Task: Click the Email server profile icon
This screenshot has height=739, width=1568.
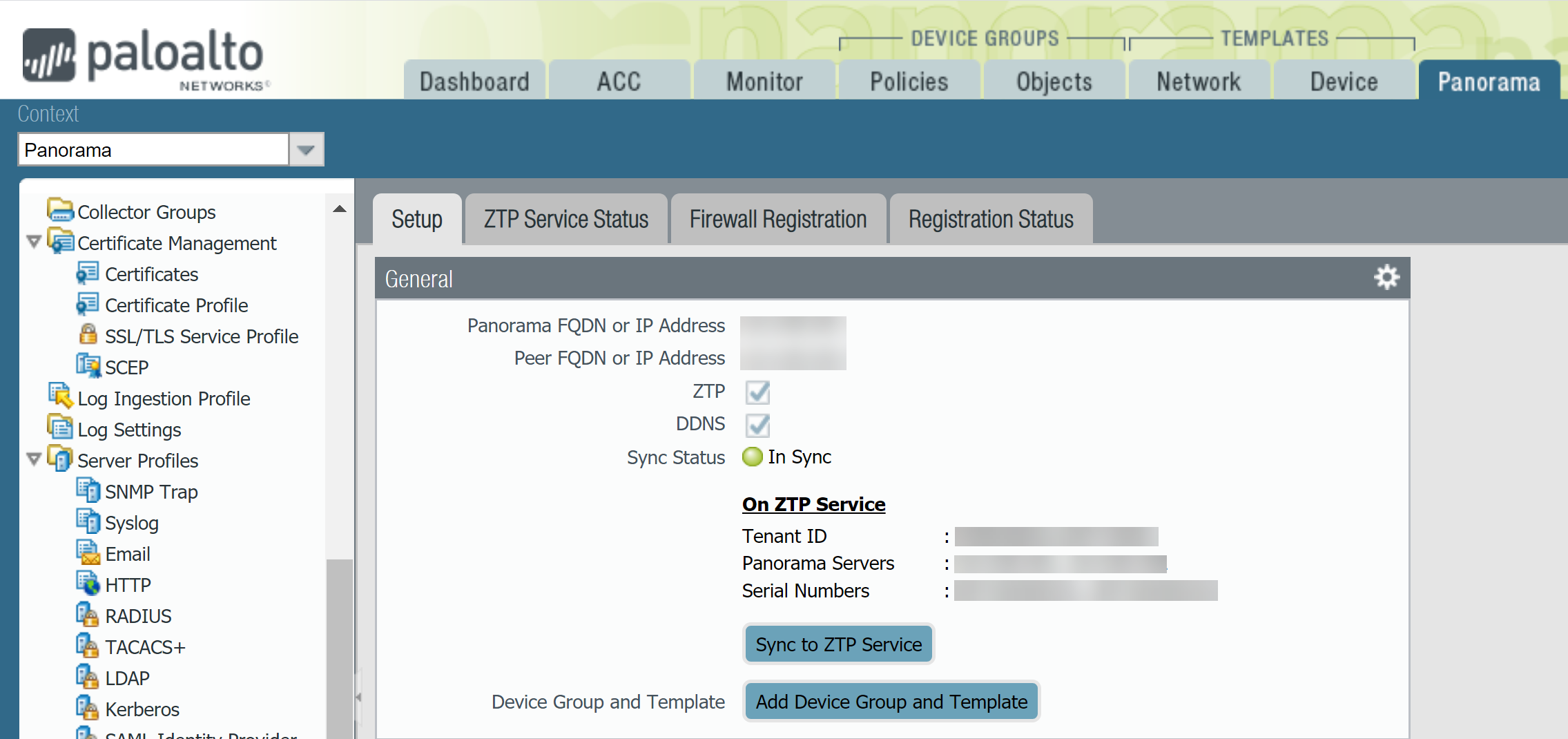Action: 88,553
